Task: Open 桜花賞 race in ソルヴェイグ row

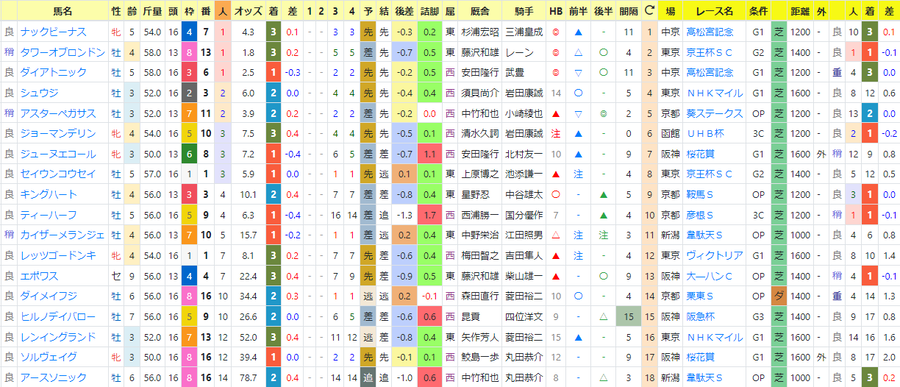Action: [x=700, y=357]
